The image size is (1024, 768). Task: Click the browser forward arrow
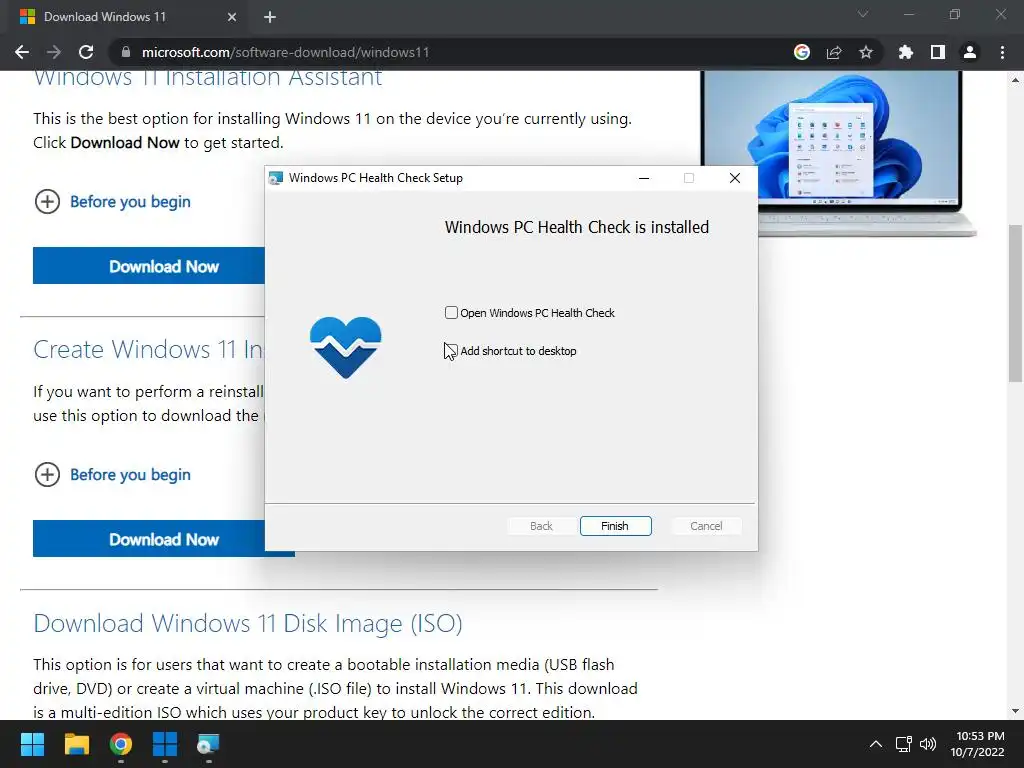[54, 52]
